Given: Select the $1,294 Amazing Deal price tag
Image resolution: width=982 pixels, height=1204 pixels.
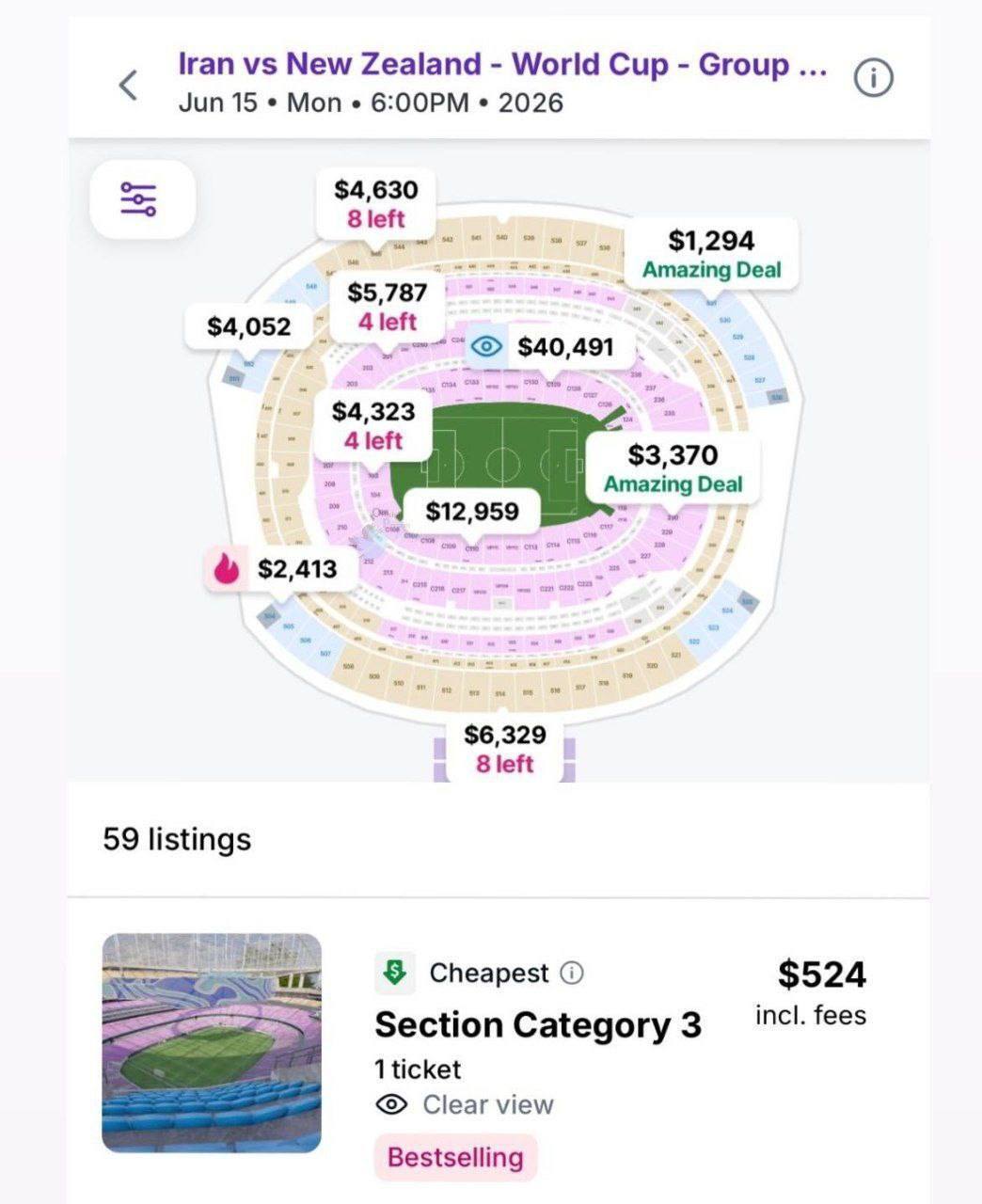Looking at the screenshot, I should [712, 254].
